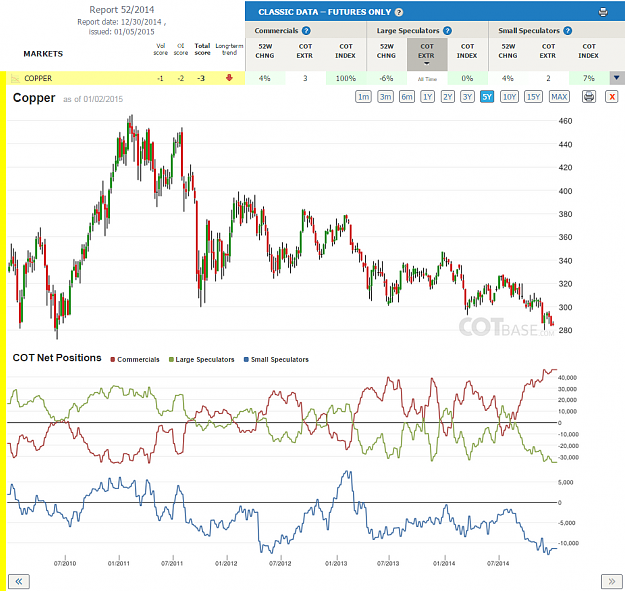This screenshot has height=591, width=625.
Task: Toggle Commercials series in COT legend
Action: (x=135, y=359)
